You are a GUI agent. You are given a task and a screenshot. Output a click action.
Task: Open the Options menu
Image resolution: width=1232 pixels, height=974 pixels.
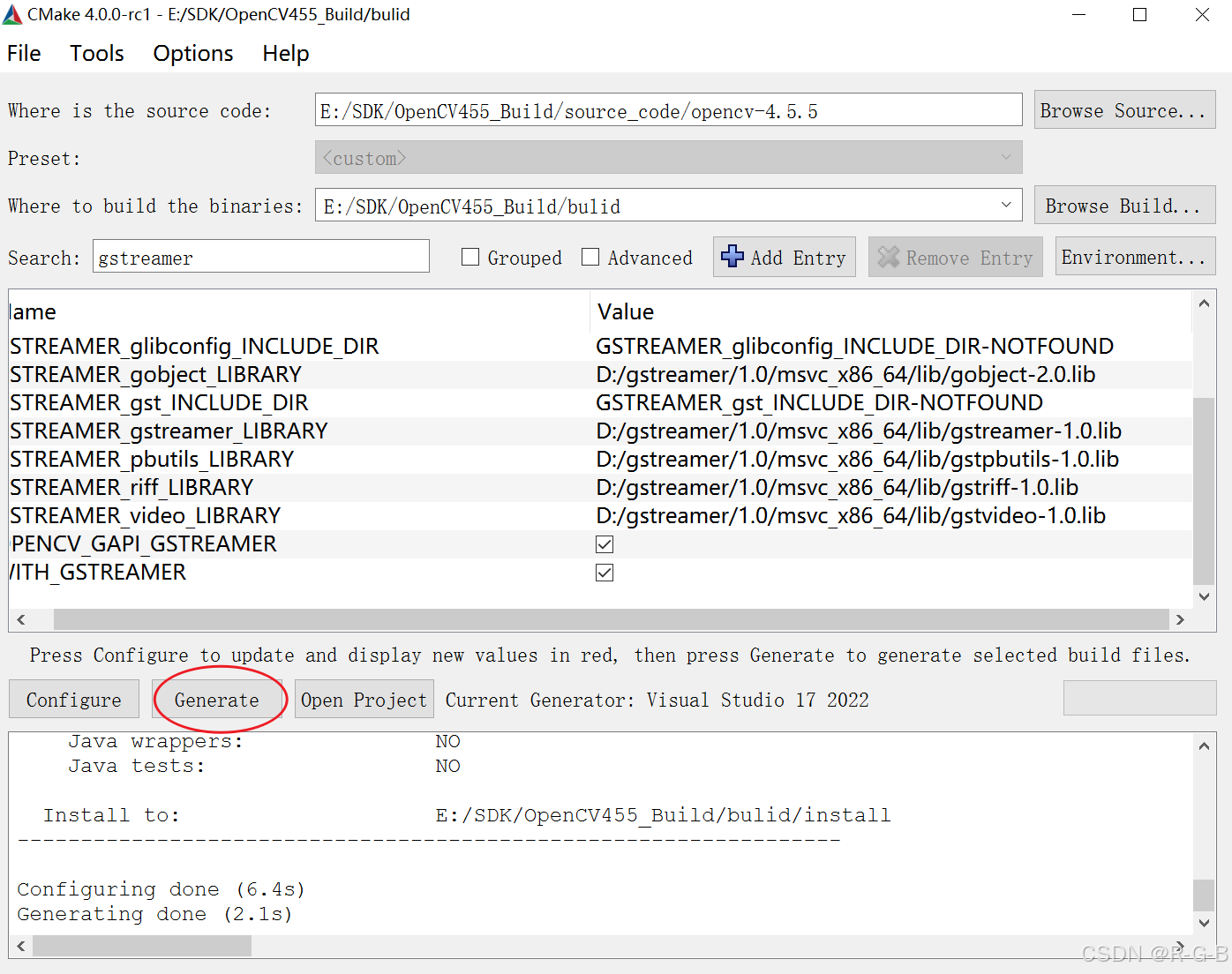[193, 53]
